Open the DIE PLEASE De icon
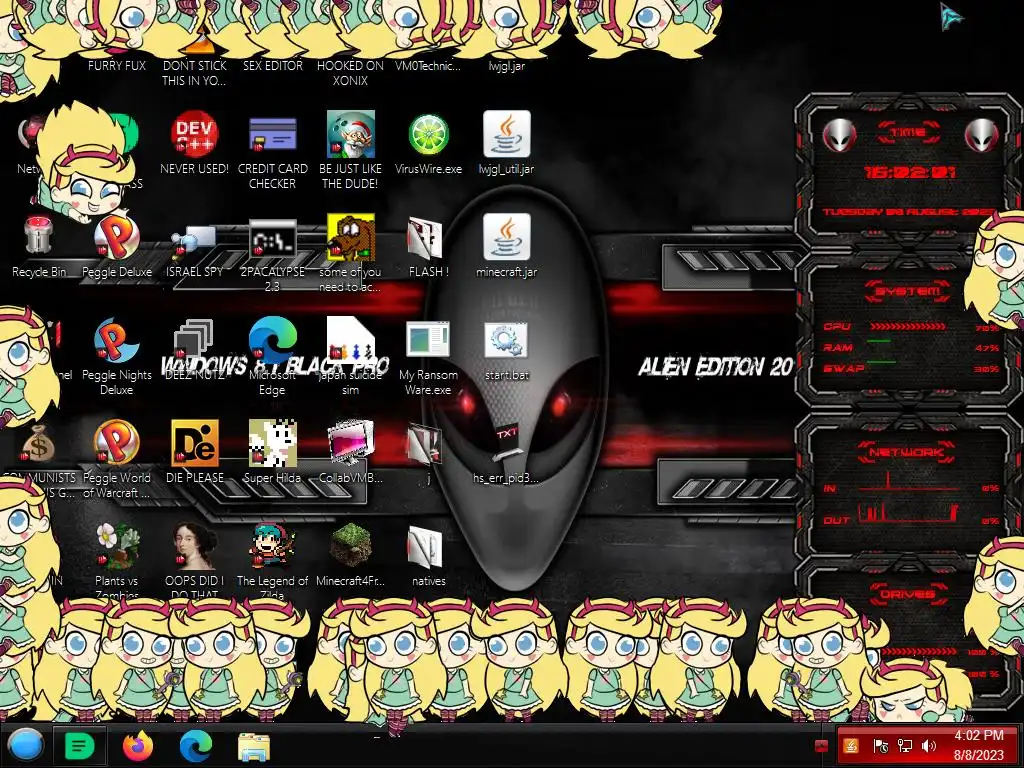 pyautogui.click(x=195, y=444)
